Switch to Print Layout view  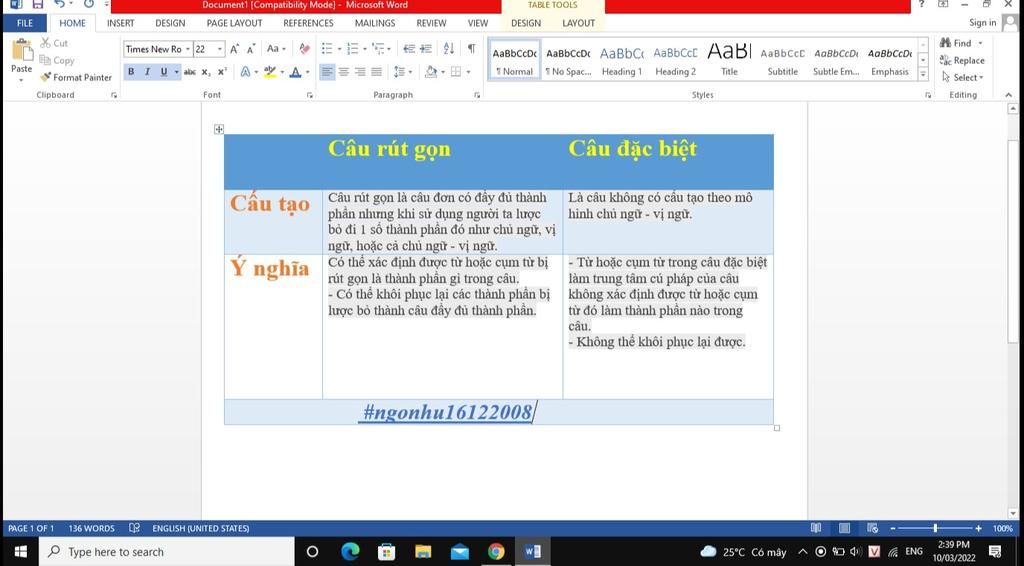coord(844,528)
